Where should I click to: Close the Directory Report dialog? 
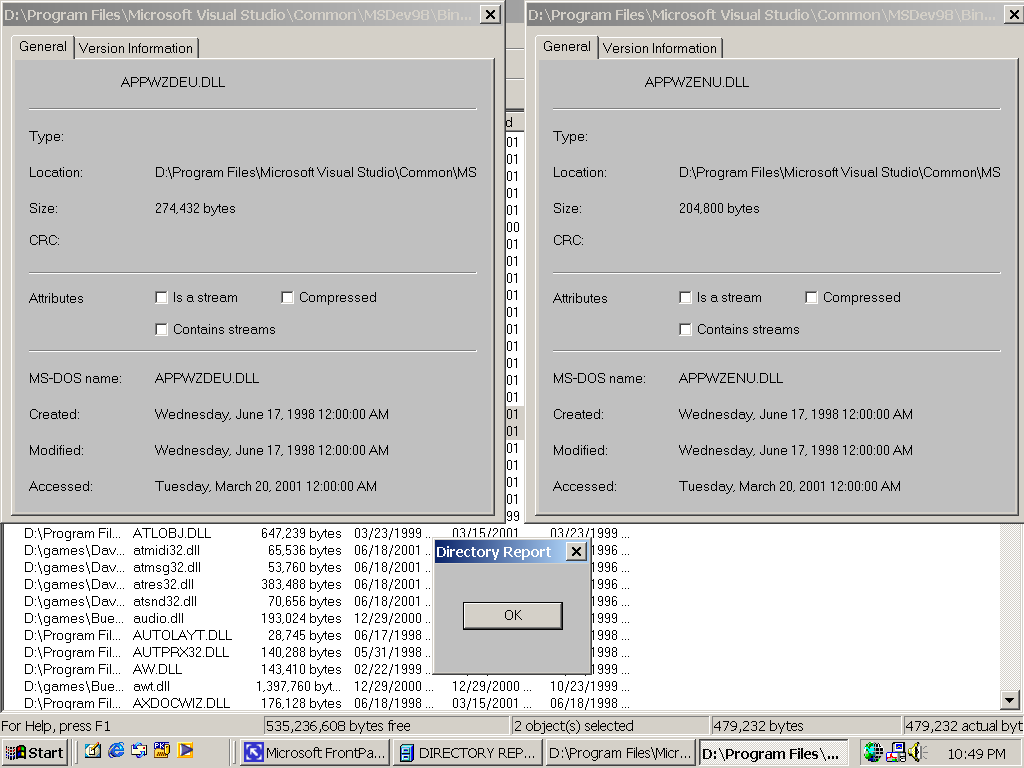[576, 552]
